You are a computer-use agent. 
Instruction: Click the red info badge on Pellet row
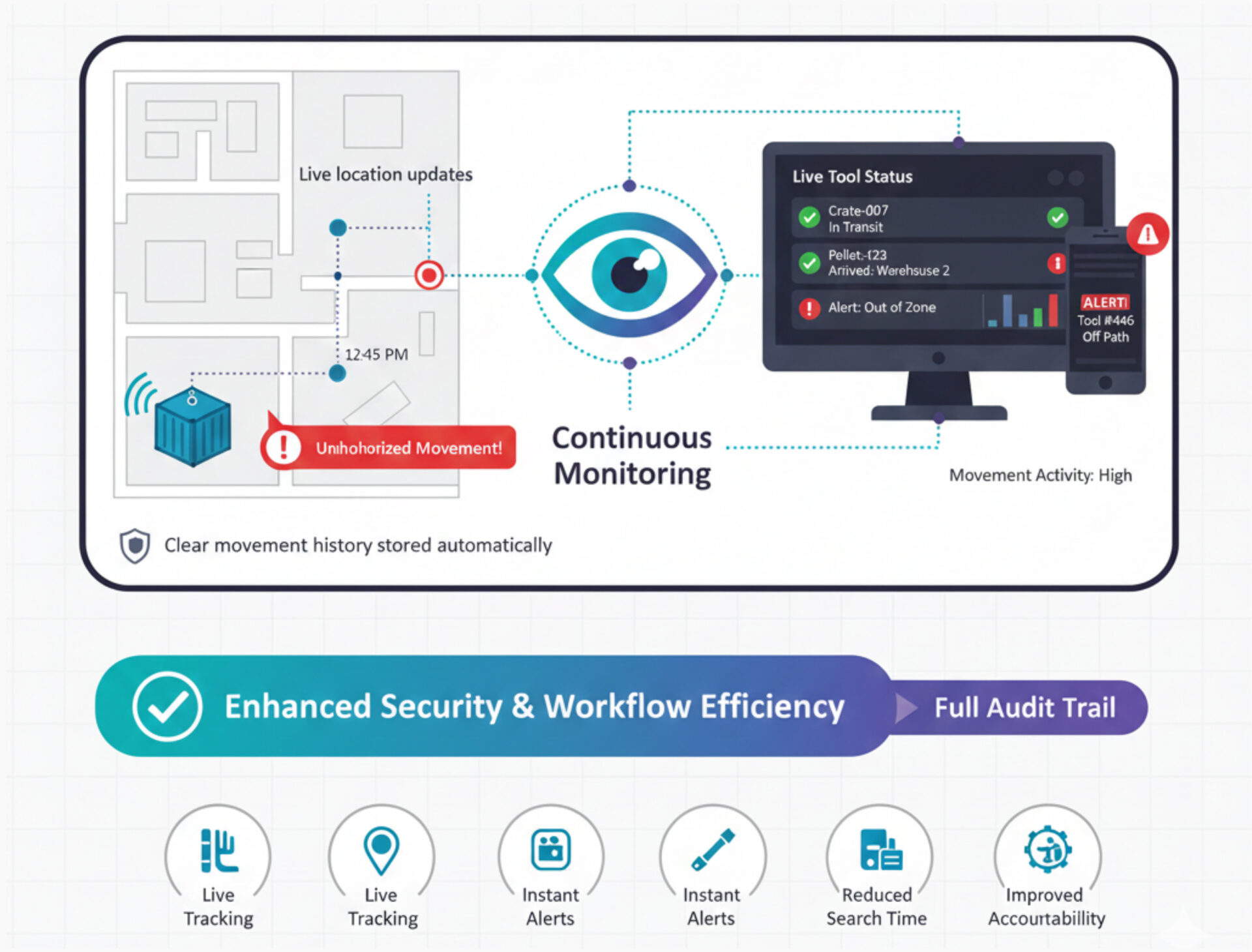[1056, 263]
